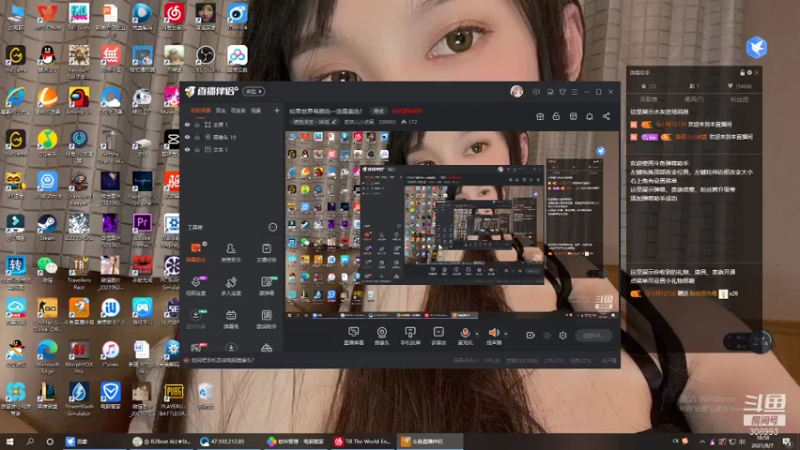
Task: Switch to the first tab in danmu assistant
Action: click(x=648, y=99)
